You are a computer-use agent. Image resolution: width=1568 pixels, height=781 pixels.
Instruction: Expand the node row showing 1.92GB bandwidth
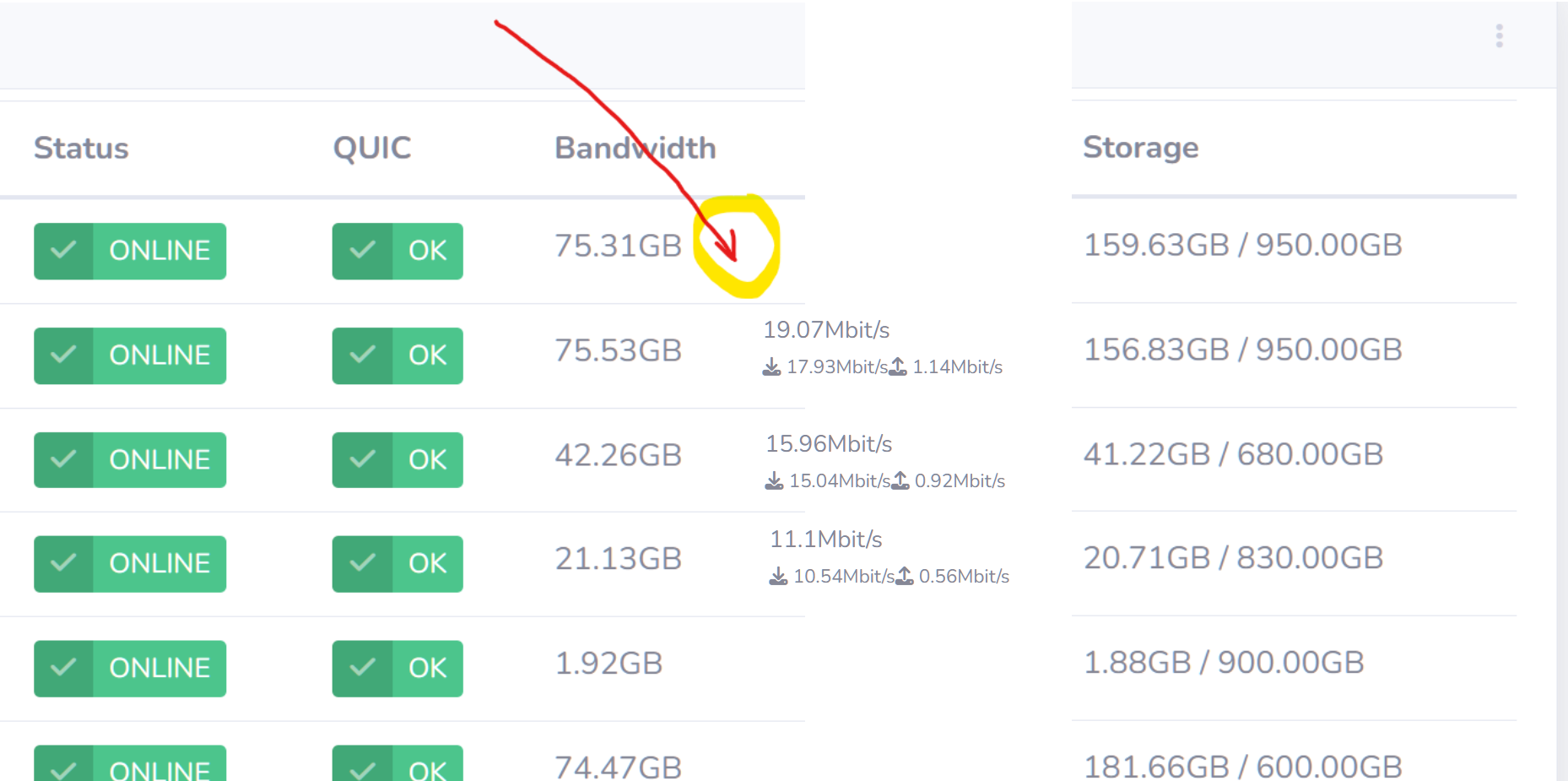click(x=610, y=664)
